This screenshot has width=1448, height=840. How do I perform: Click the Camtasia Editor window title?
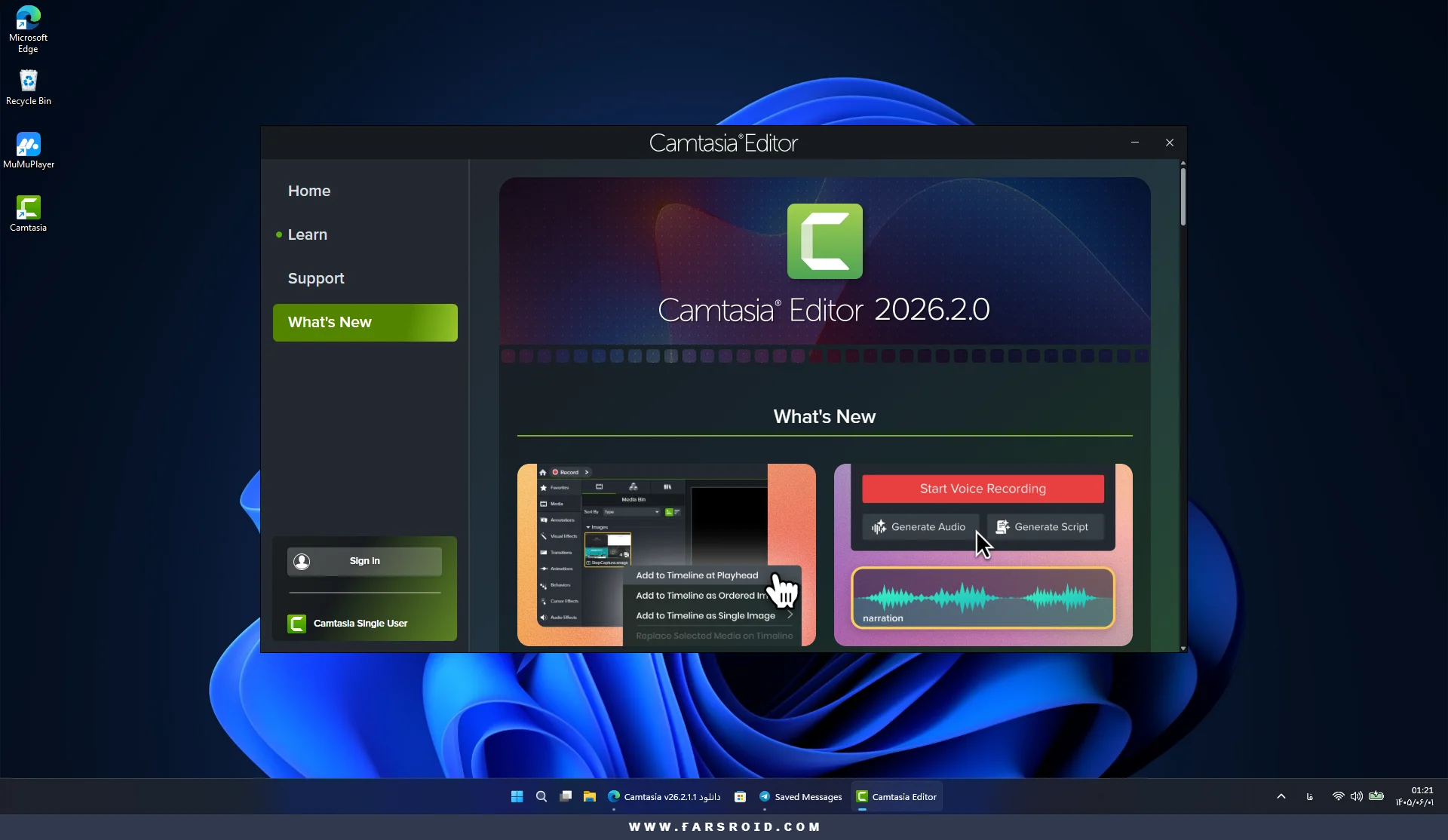point(723,143)
